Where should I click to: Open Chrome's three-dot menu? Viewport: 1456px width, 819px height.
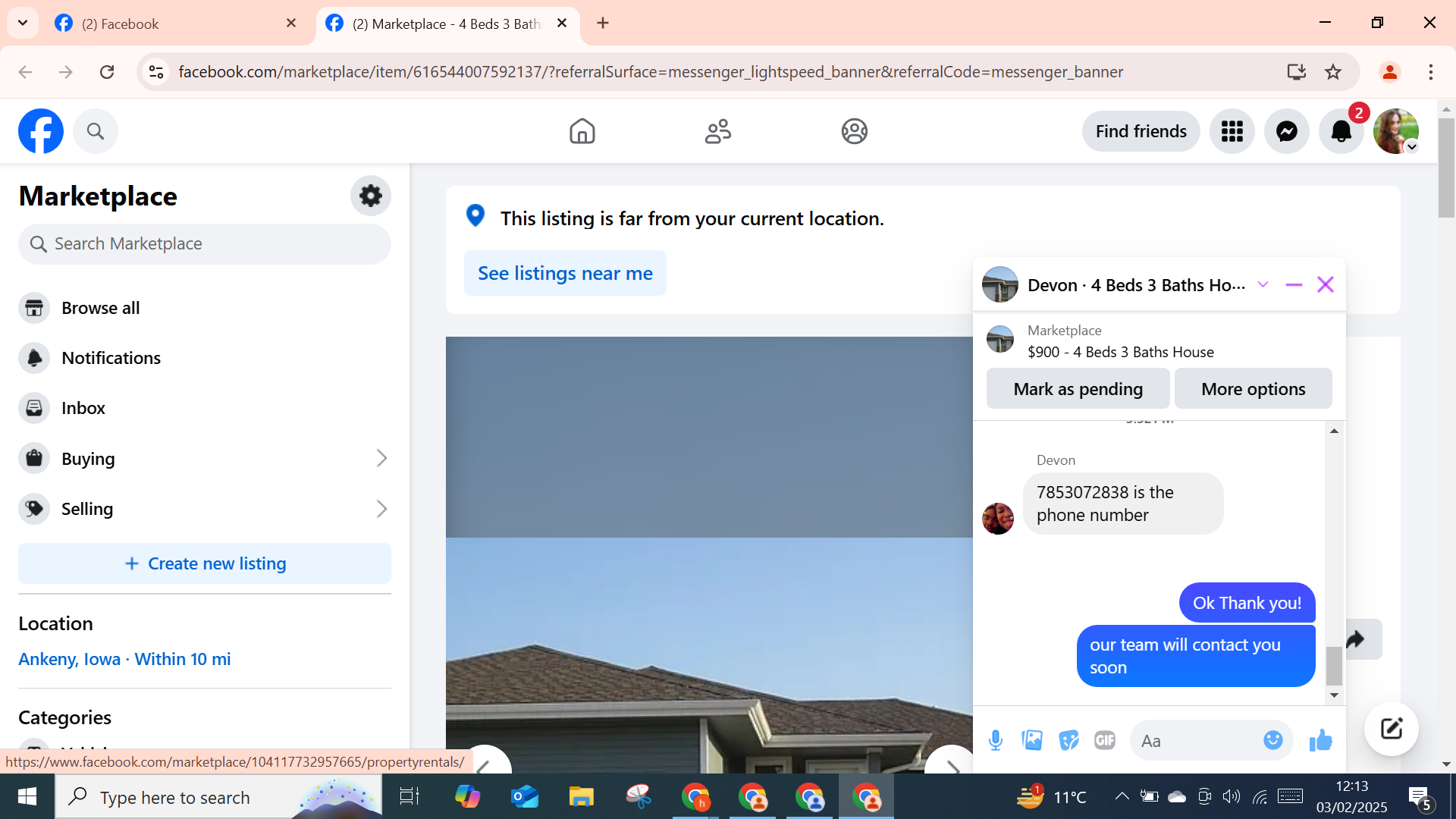[x=1431, y=72]
